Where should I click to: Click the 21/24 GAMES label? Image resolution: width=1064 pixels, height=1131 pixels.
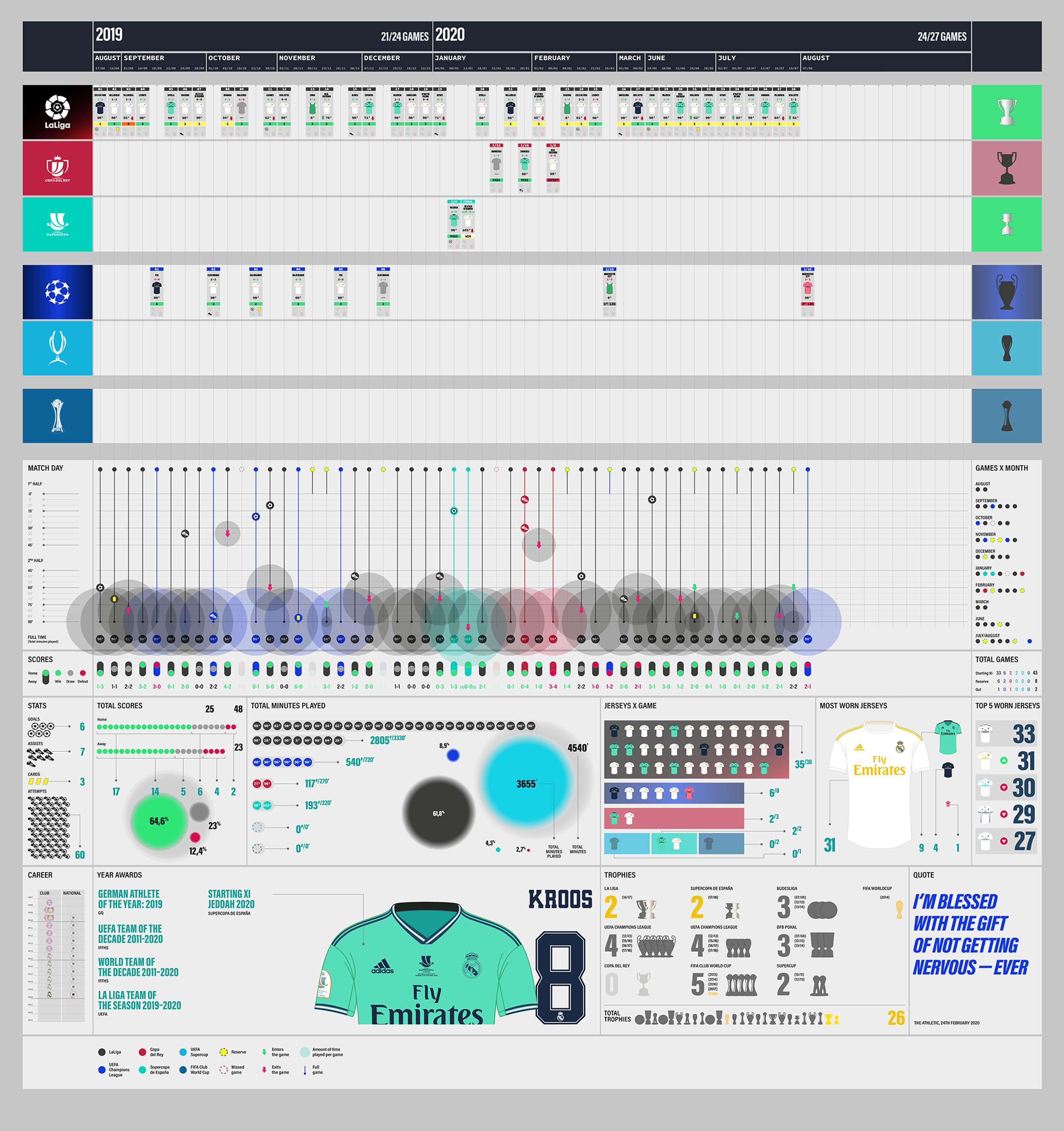coord(405,37)
